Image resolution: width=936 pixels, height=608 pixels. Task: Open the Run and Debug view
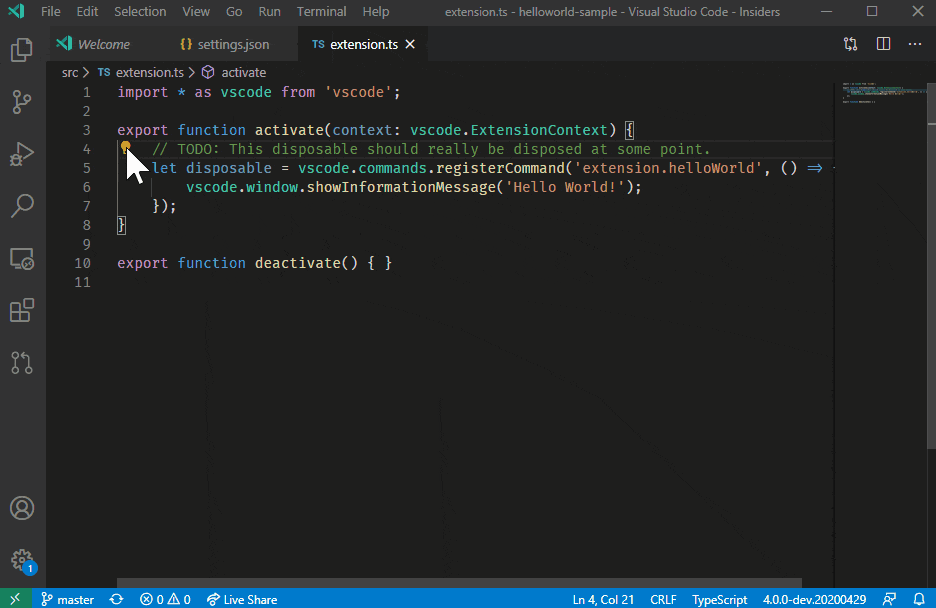click(x=22, y=154)
